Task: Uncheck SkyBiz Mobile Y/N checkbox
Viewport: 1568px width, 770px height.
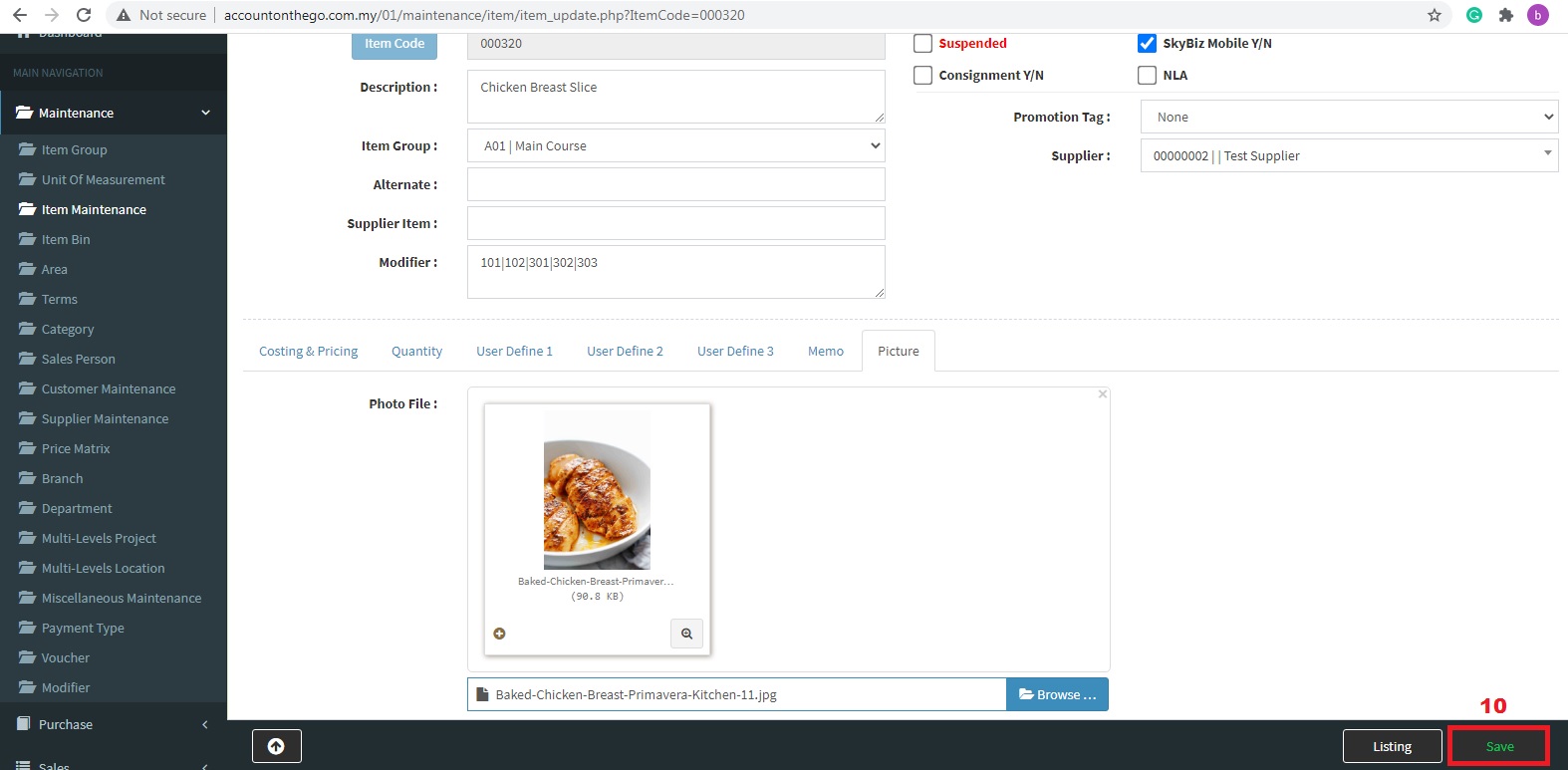Action: (1147, 44)
